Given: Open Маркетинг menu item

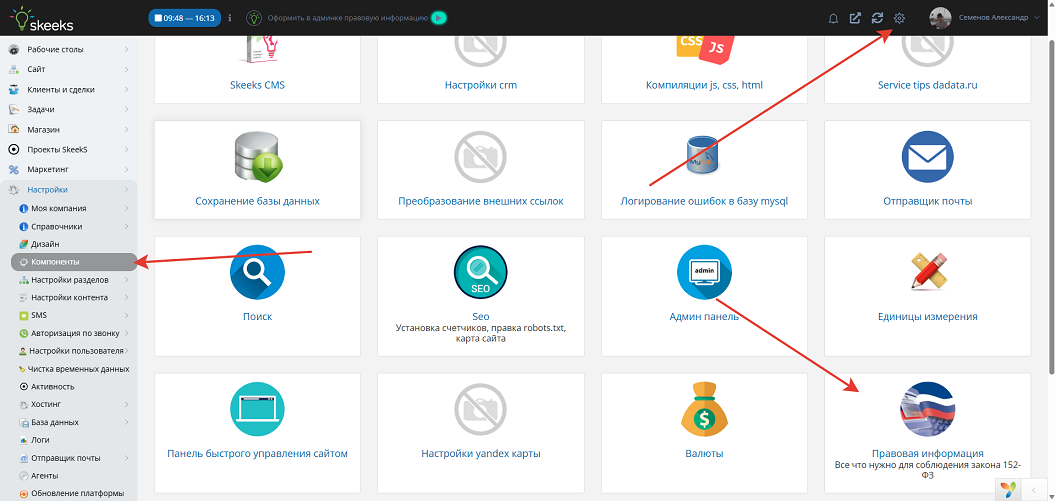Looking at the screenshot, I should point(69,169).
